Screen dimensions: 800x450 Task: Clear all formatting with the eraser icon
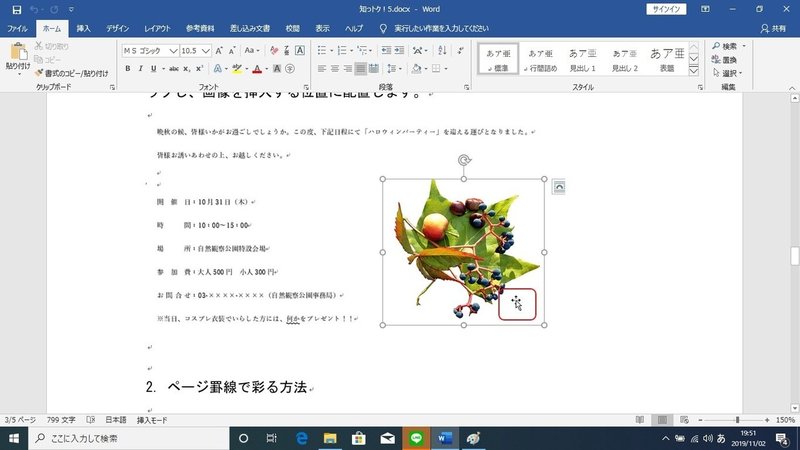click(x=274, y=51)
